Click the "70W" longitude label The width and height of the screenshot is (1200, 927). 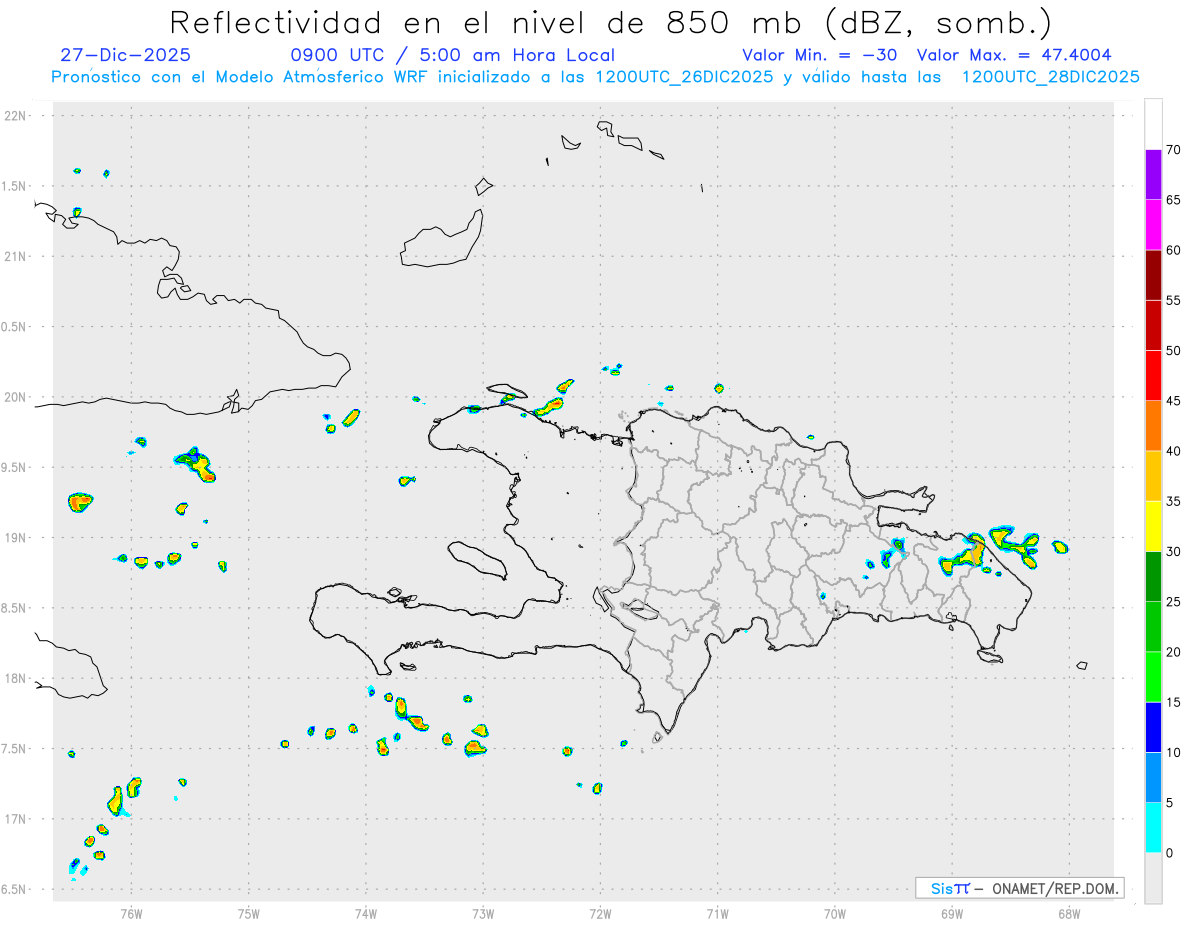[x=835, y=913]
